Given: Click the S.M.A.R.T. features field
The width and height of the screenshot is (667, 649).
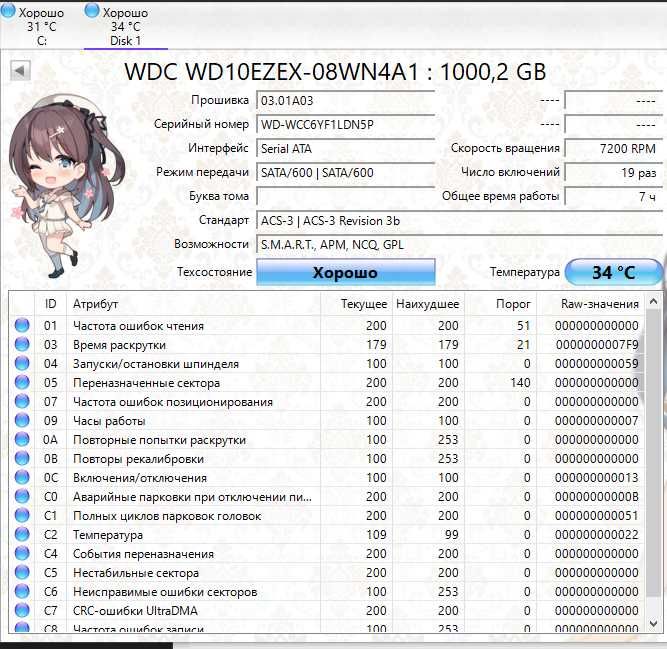Looking at the screenshot, I should 459,245.
